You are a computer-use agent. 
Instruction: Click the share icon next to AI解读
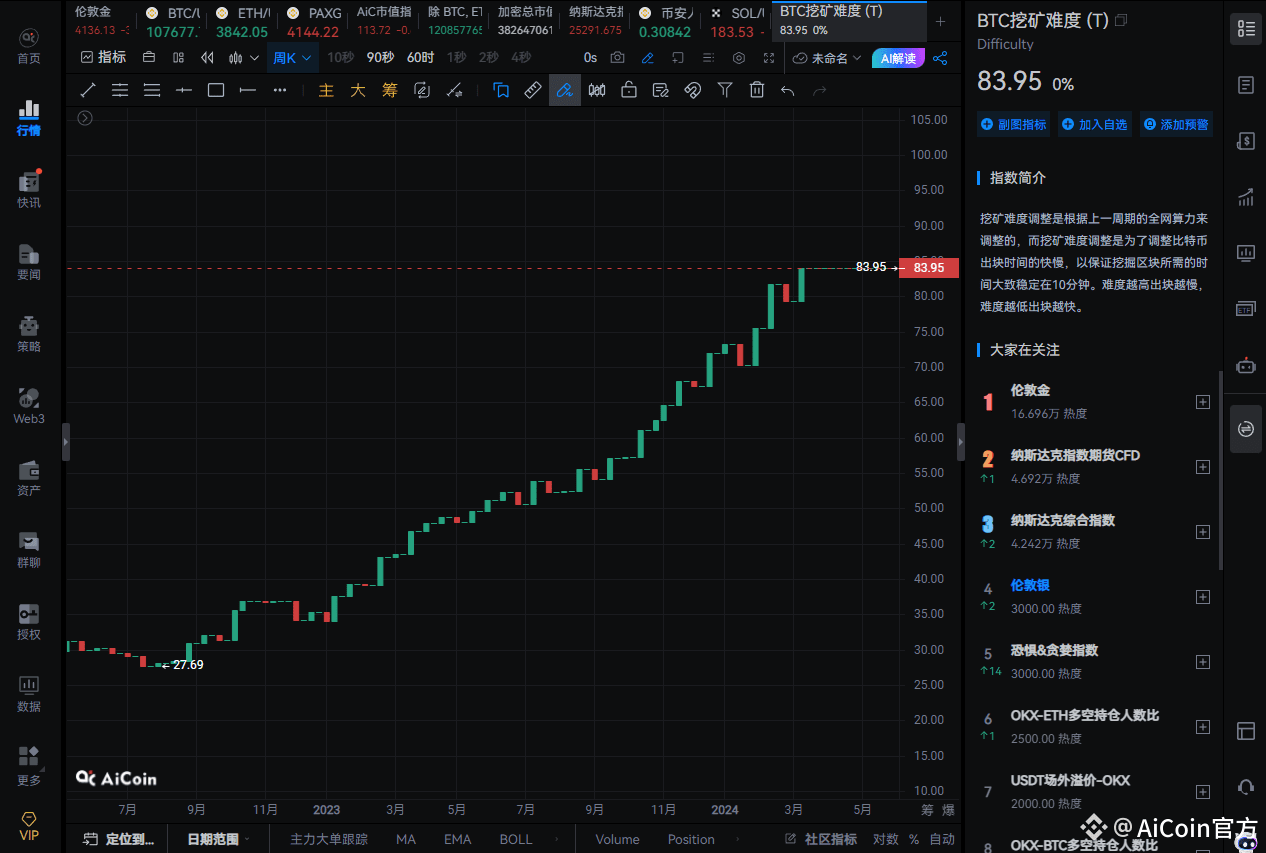coord(940,58)
